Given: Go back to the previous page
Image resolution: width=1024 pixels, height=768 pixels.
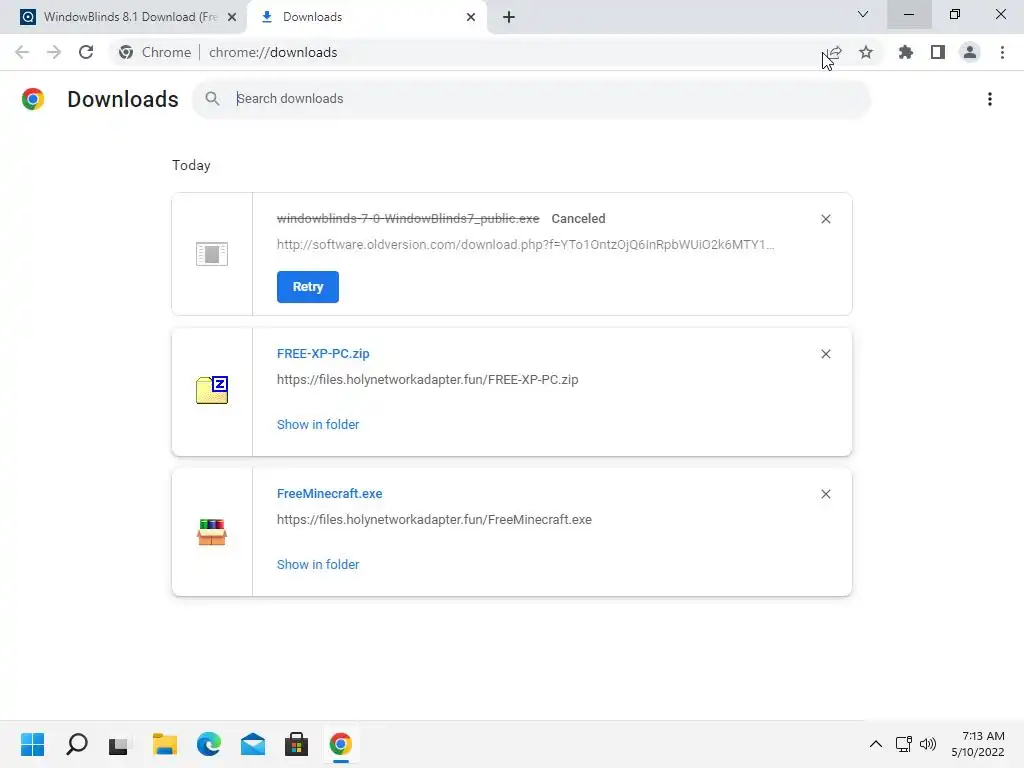Looking at the screenshot, I should pyautogui.click(x=22, y=52).
